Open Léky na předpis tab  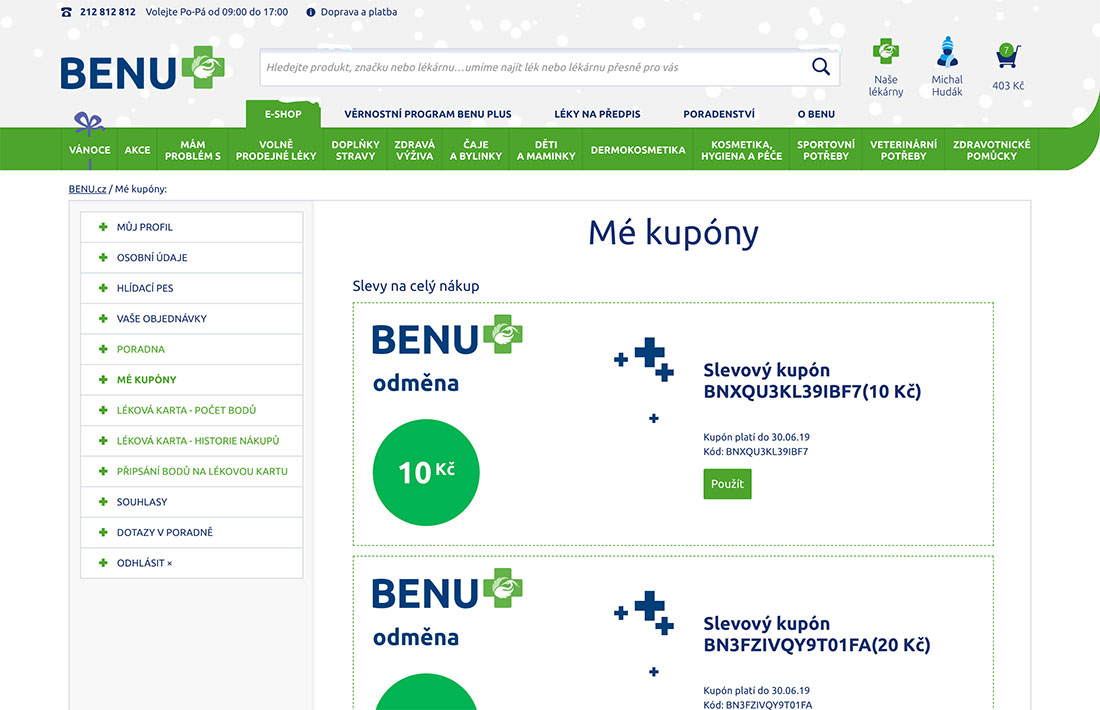click(x=597, y=114)
